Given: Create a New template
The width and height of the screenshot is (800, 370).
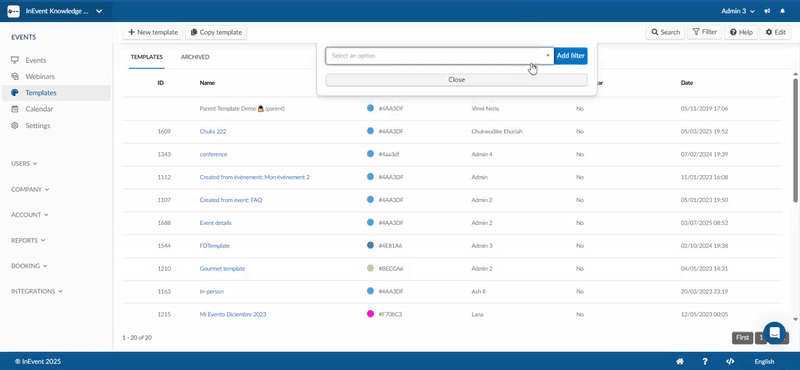Looking at the screenshot, I should [x=153, y=32].
